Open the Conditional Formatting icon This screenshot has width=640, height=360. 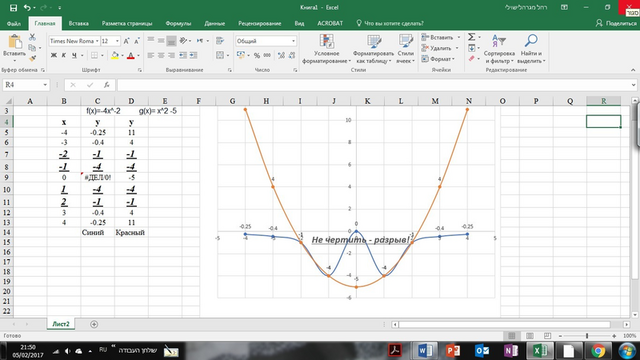pyautogui.click(x=327, y=41)
